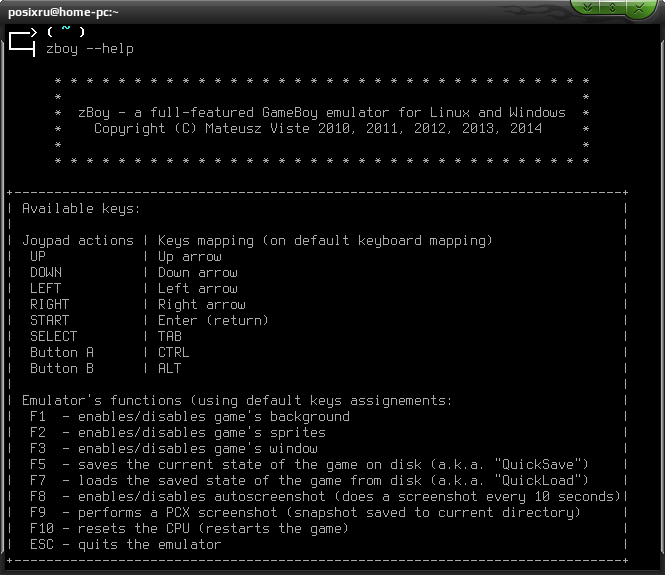Click the 'CTRL' key mapping
Screen dimensions: 665x575
pyautogui.click(x=174, y=353)
